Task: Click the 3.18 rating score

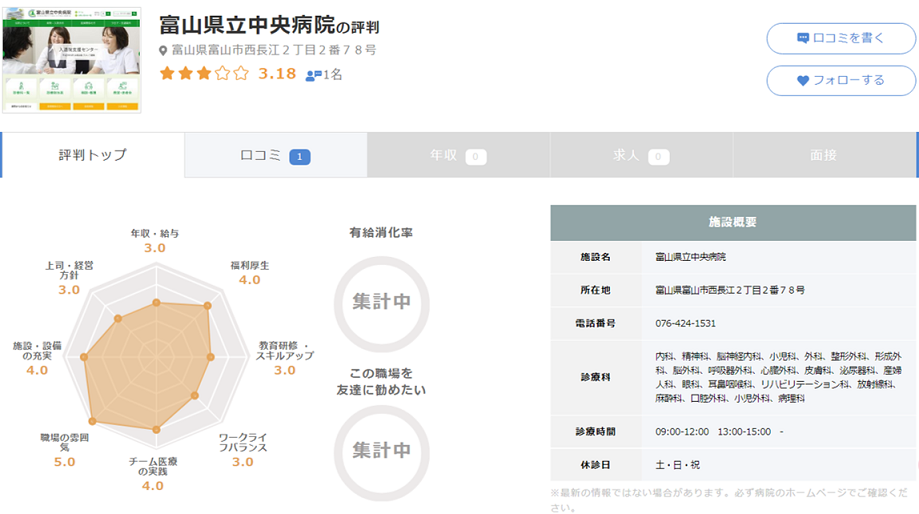Action: [277, 74]
